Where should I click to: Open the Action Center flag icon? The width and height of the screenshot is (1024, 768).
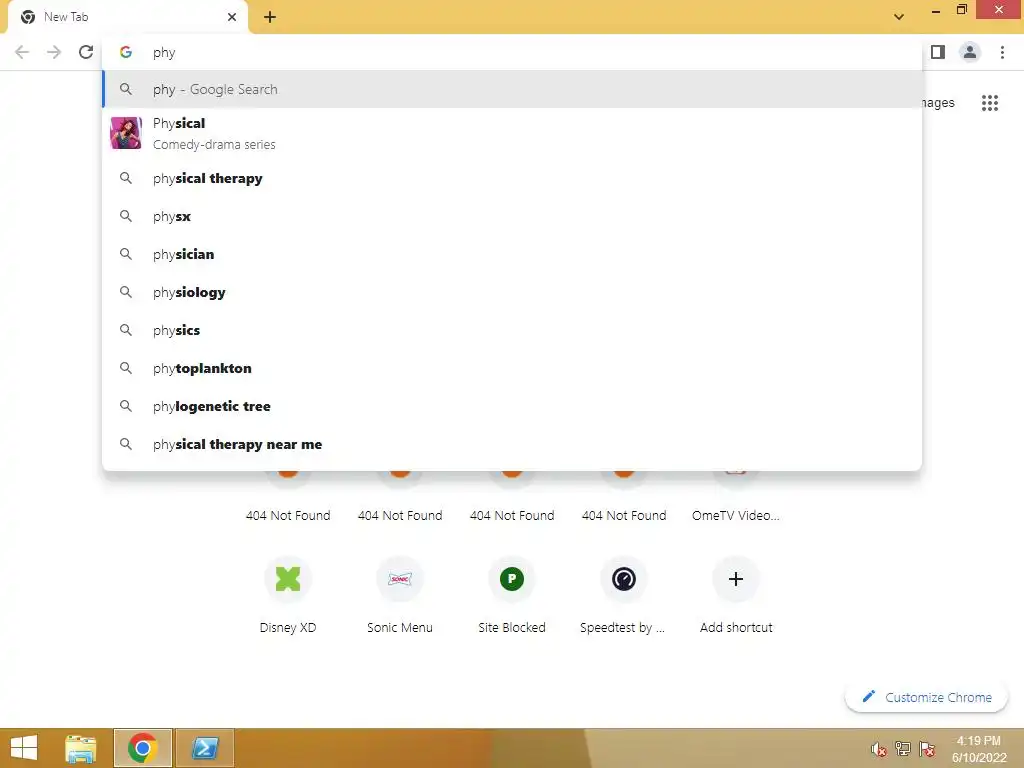click(927, 749)
